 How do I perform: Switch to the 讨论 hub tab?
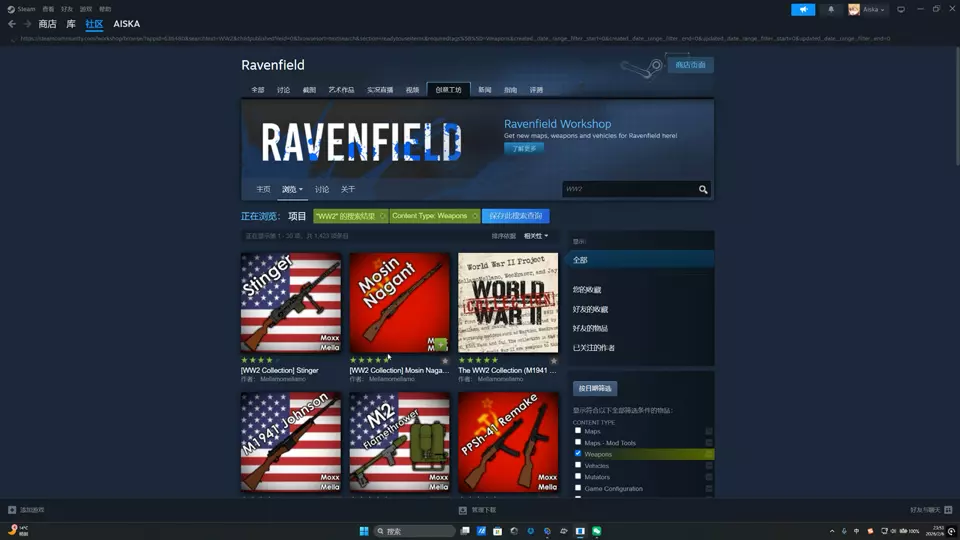point(283,90)
